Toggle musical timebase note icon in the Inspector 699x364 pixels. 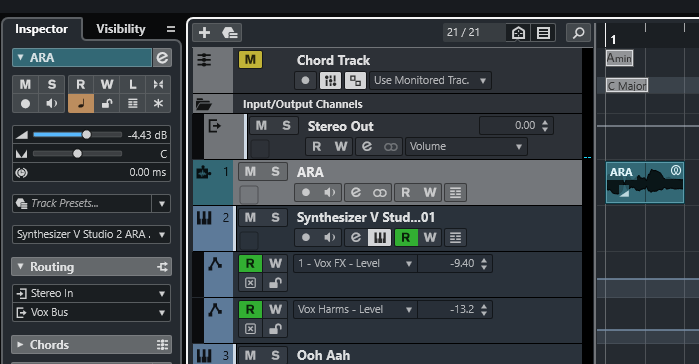[81, 103]
